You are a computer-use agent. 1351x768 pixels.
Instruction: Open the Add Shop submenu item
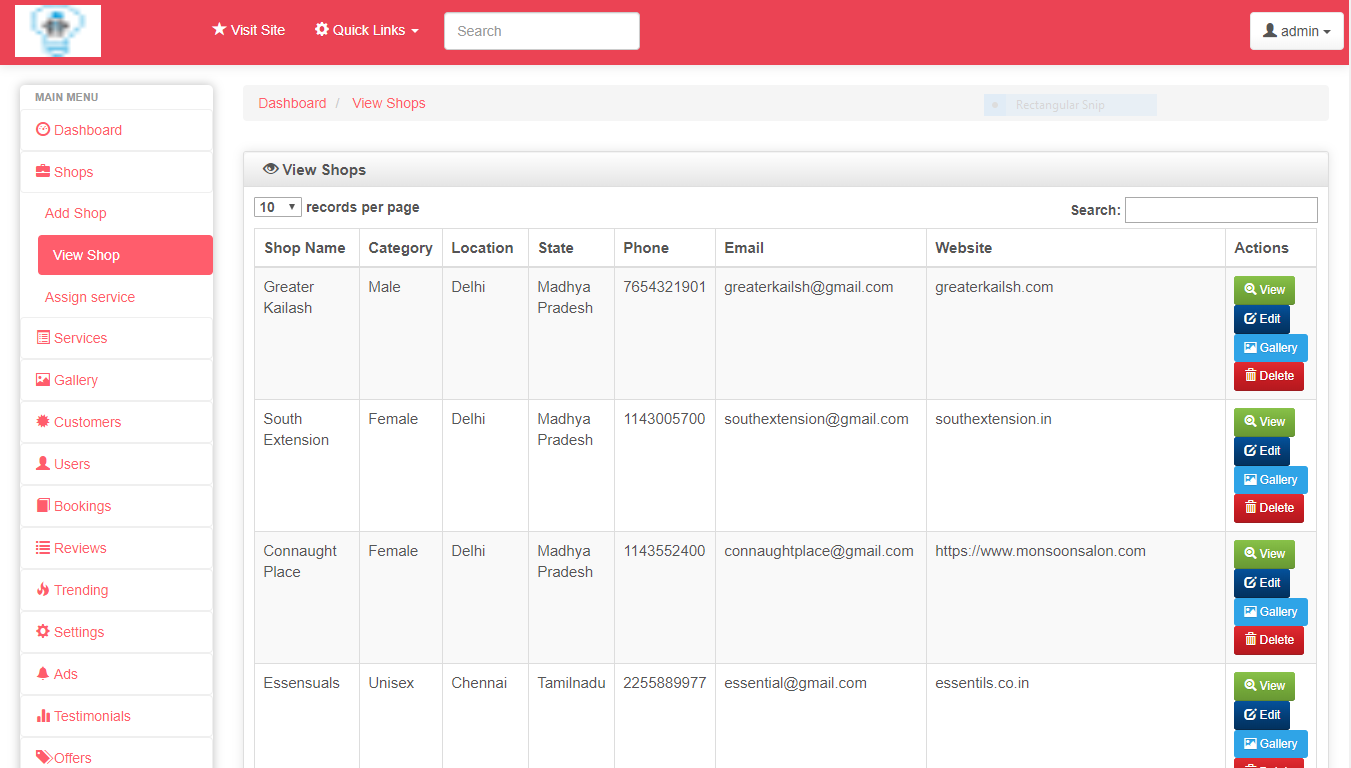76,213
